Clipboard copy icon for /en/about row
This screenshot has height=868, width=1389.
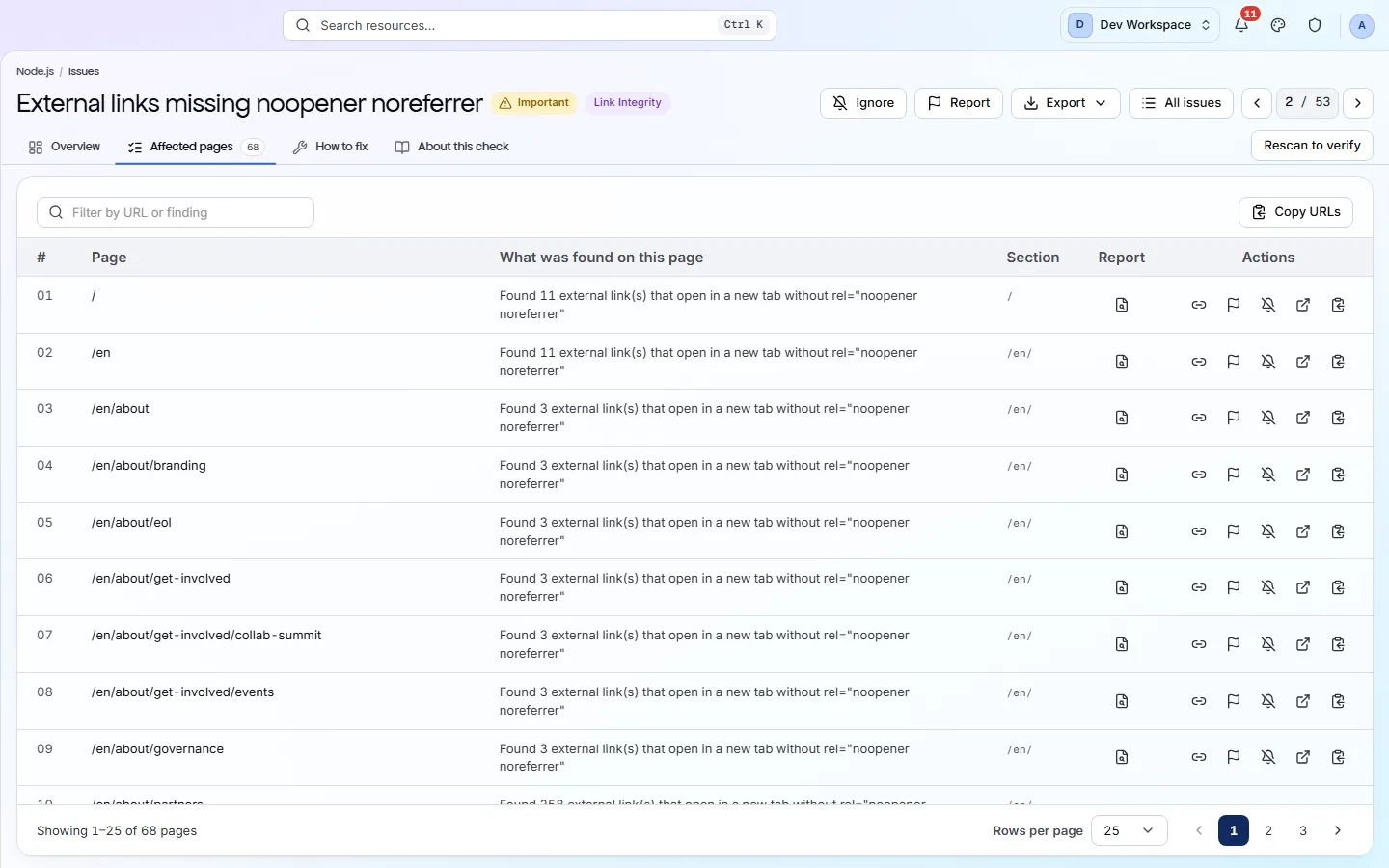coord(1338,418)
